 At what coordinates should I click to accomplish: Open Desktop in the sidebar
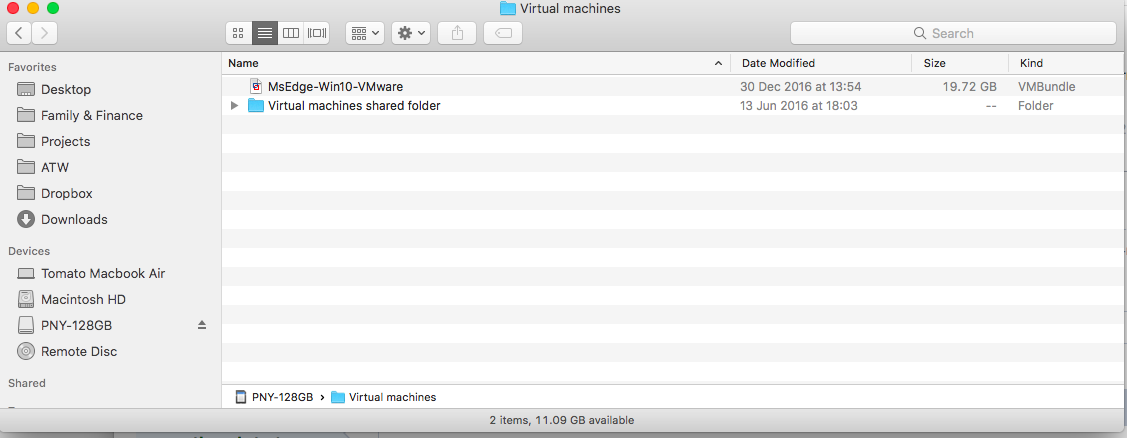pos(65,90)
